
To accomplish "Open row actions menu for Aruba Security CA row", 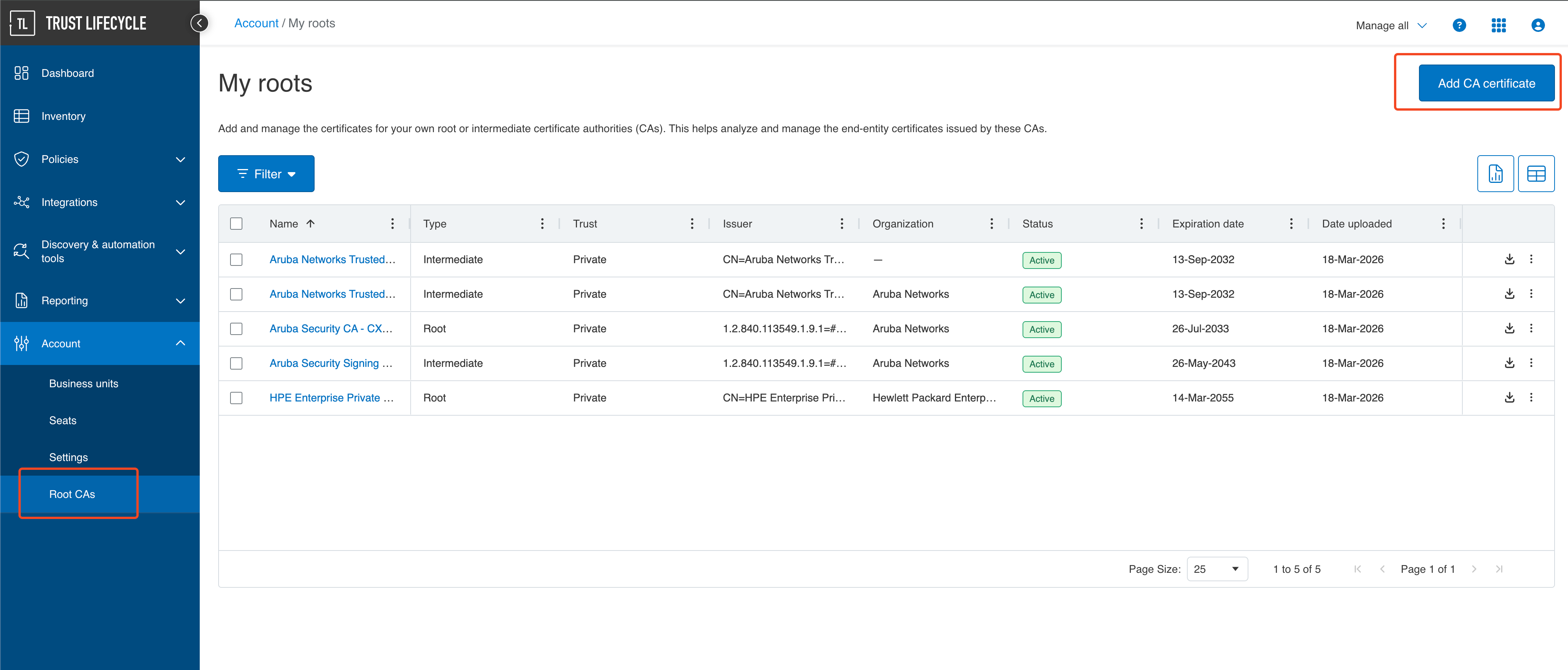I will [1532, 328].
